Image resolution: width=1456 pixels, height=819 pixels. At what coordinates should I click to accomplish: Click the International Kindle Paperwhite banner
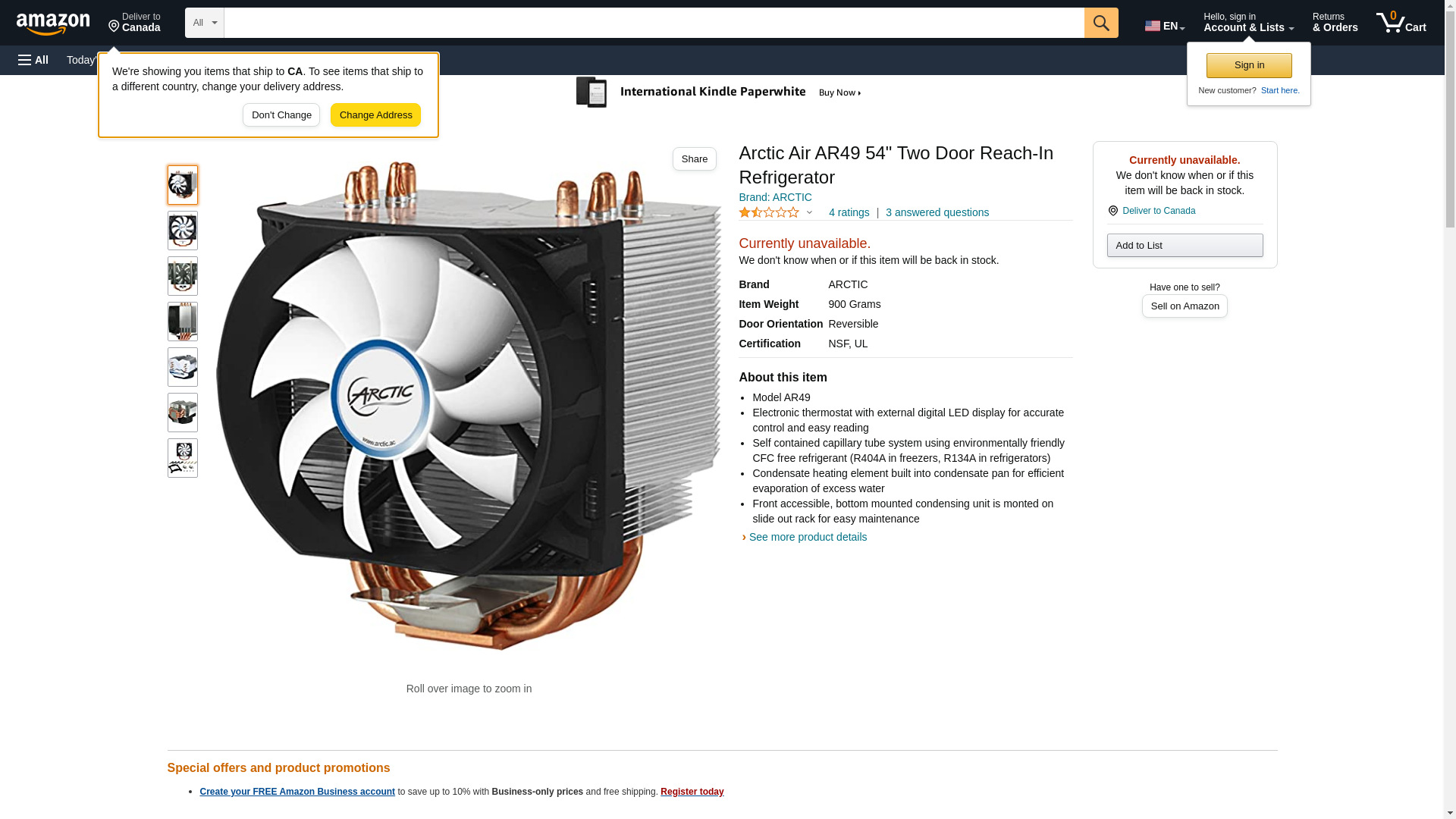719,93
